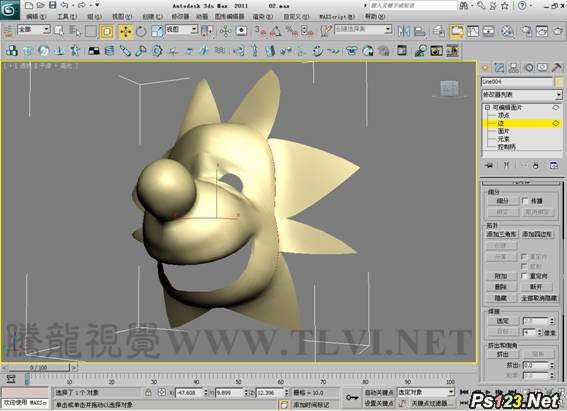Image resolution: width=567 pixels, height=411 pixels.
Task: Select the 面片 sub-object level
Action: (503, 131)
